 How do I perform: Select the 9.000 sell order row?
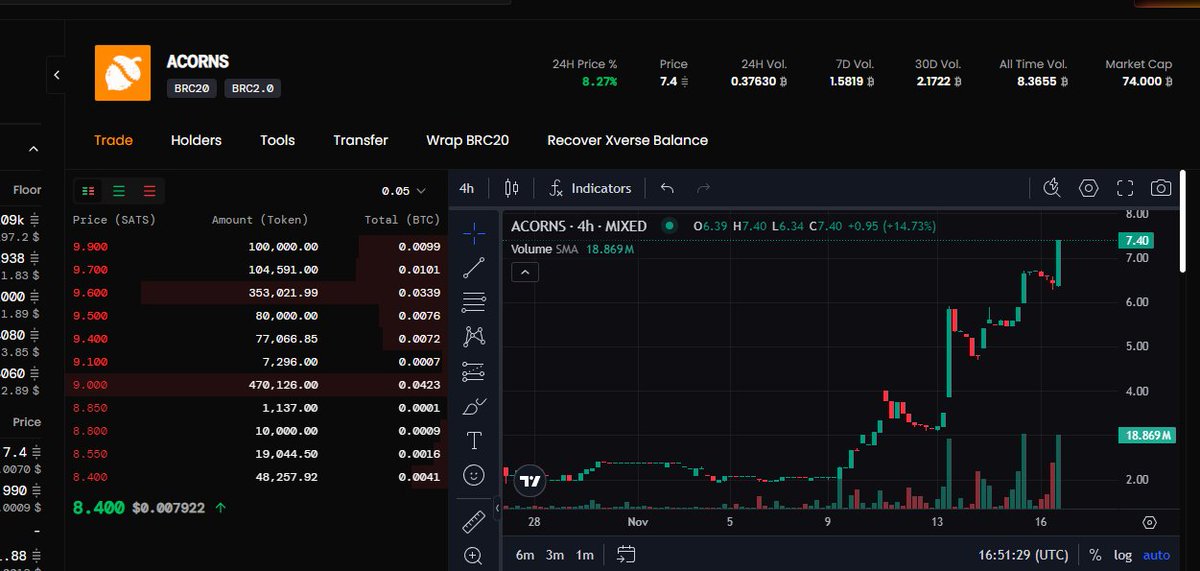[257, 384]
